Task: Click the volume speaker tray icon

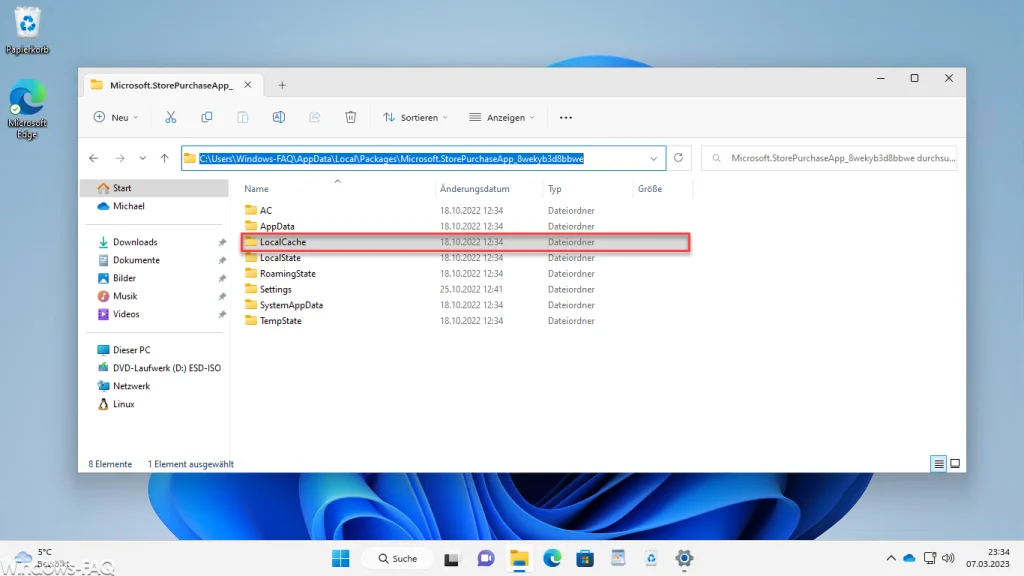Action: tap(948, 558)
